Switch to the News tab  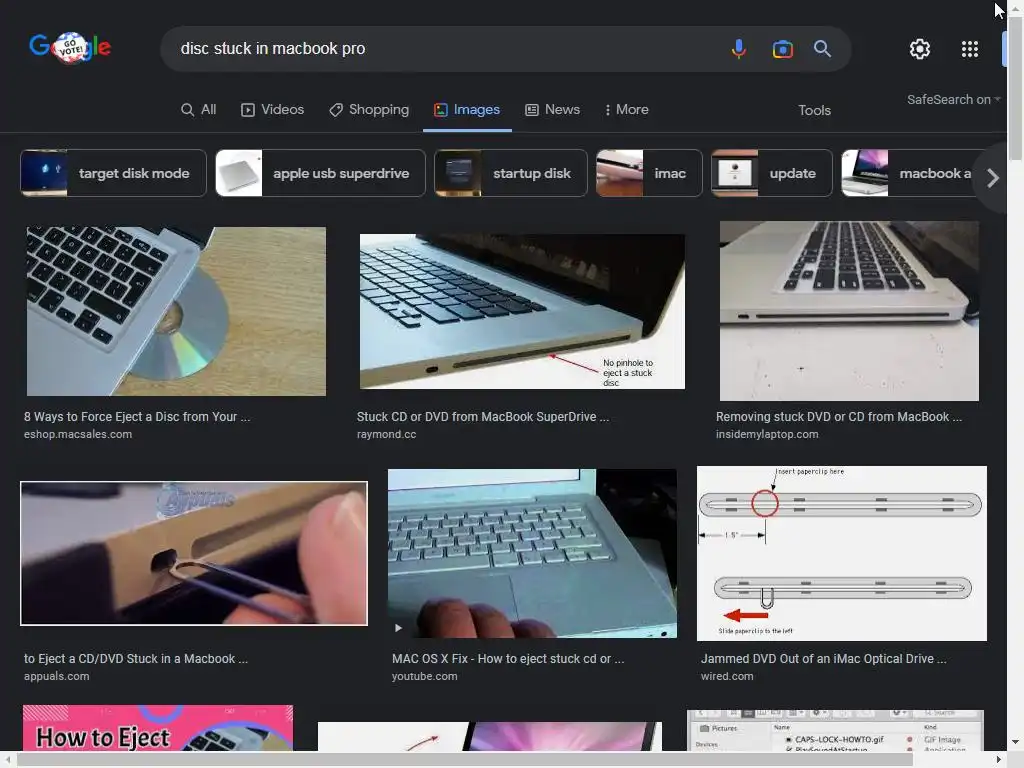[552, 110]
